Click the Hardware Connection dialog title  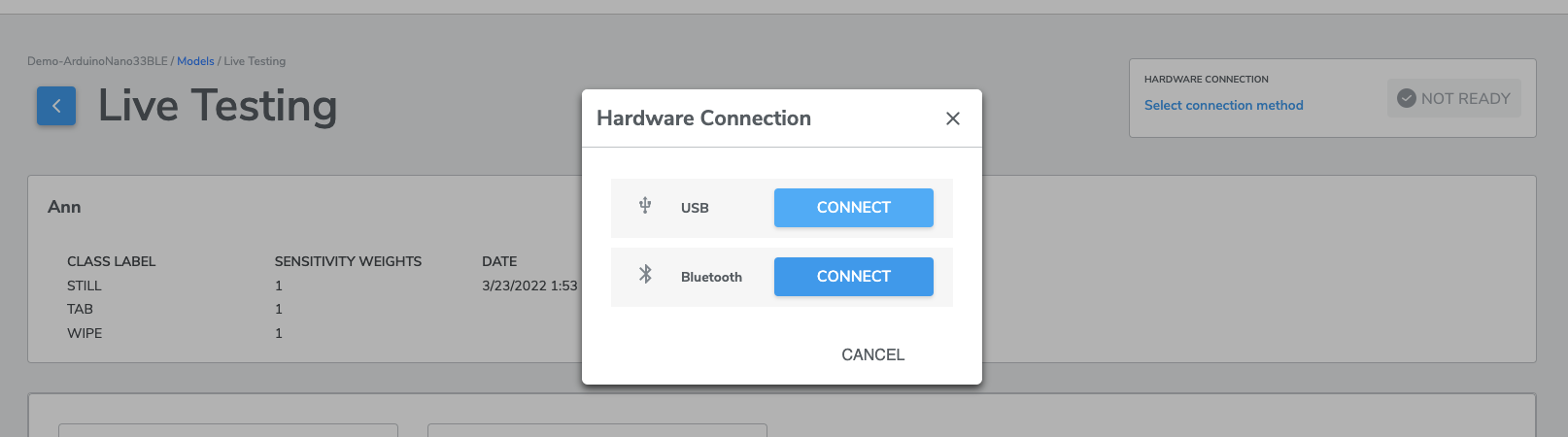click(x=703, y=118)
